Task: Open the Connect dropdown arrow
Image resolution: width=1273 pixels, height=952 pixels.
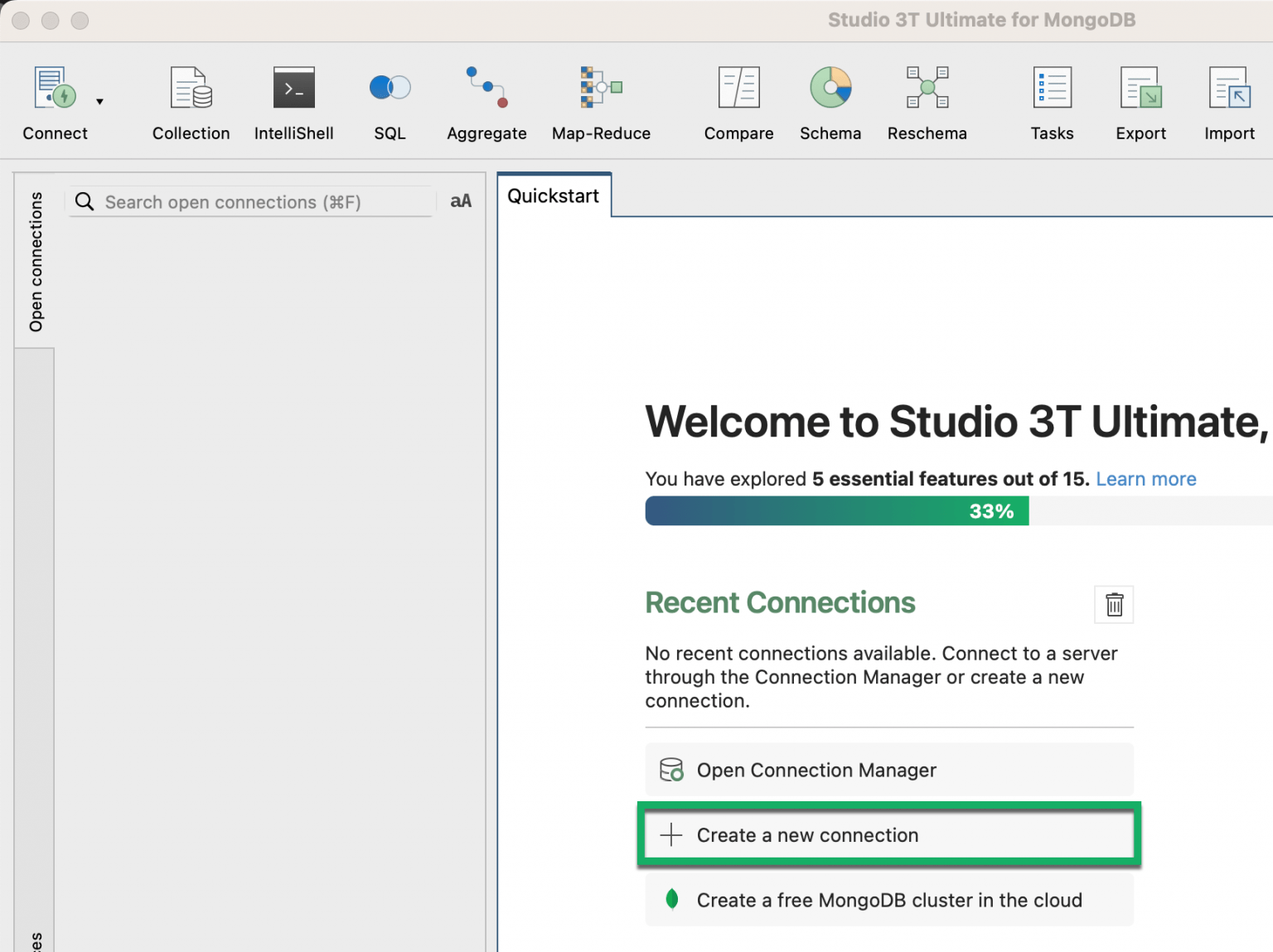Action: [99, 101]
